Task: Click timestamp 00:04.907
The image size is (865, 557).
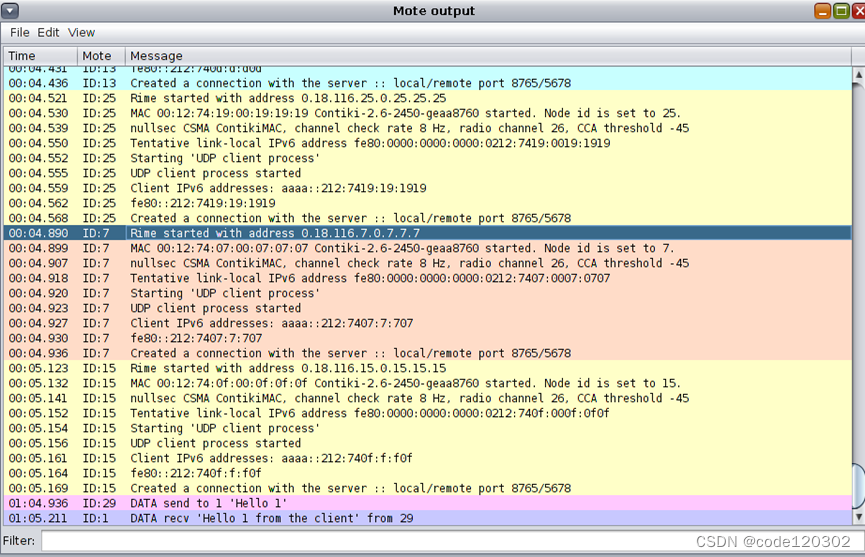Action: coord(39,263)
